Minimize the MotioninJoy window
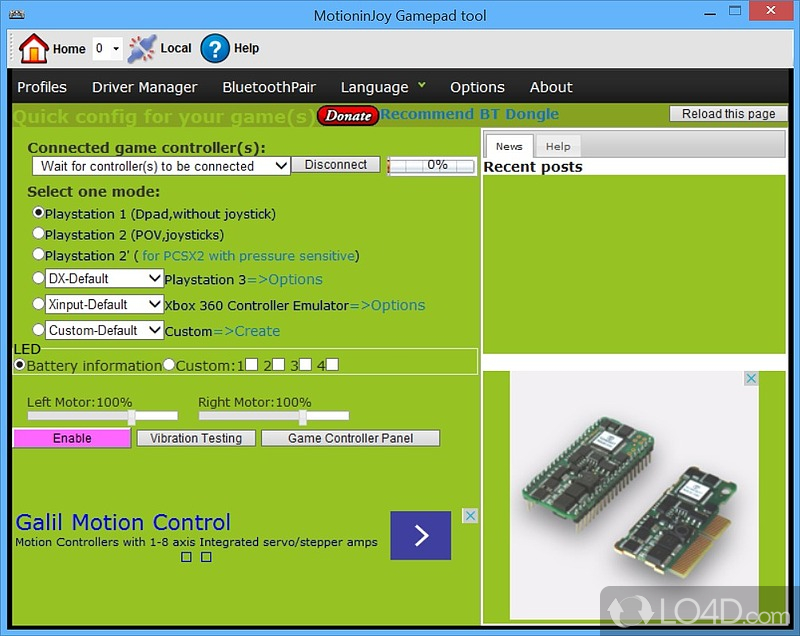 click(x=710, y=12)
